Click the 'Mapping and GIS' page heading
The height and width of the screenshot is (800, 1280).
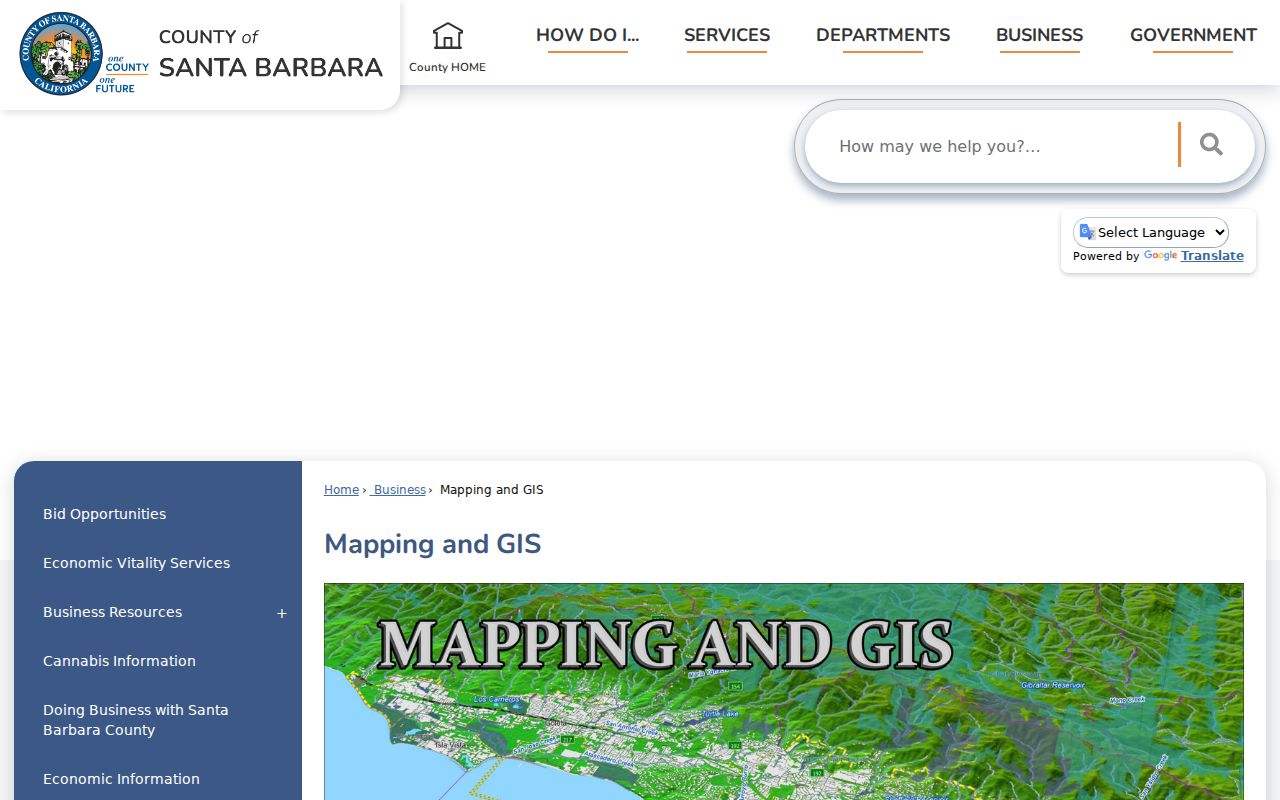[432, 544]
